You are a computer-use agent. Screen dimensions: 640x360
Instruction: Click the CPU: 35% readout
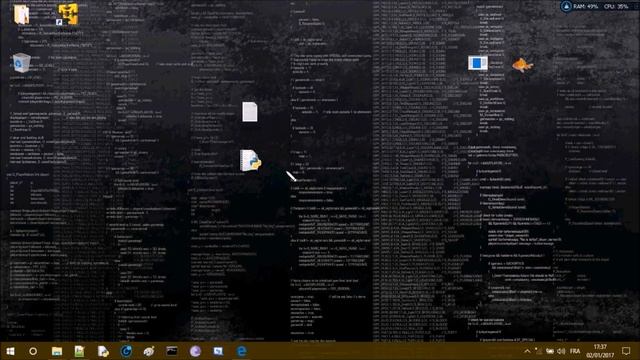point(616,7)
